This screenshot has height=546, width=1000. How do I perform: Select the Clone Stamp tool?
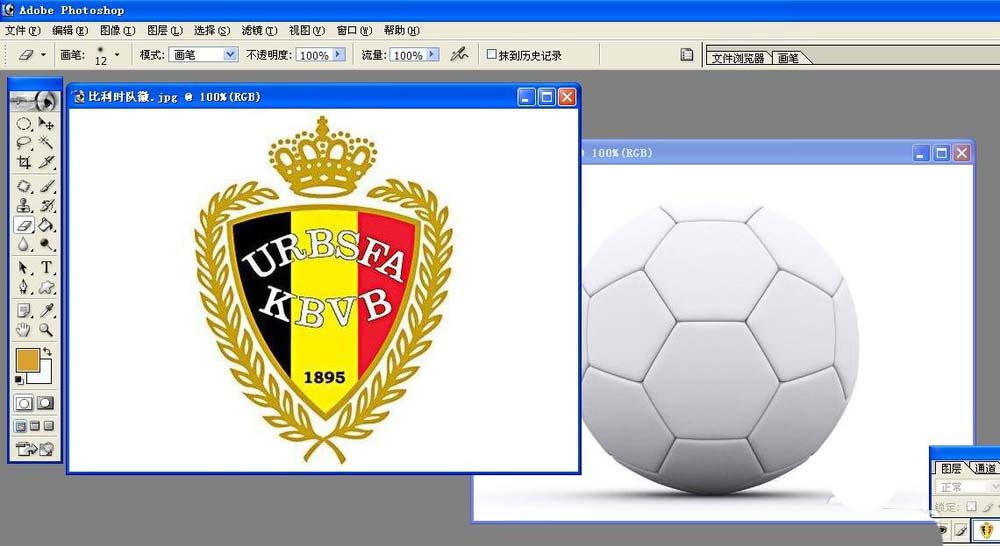[24, 205]
